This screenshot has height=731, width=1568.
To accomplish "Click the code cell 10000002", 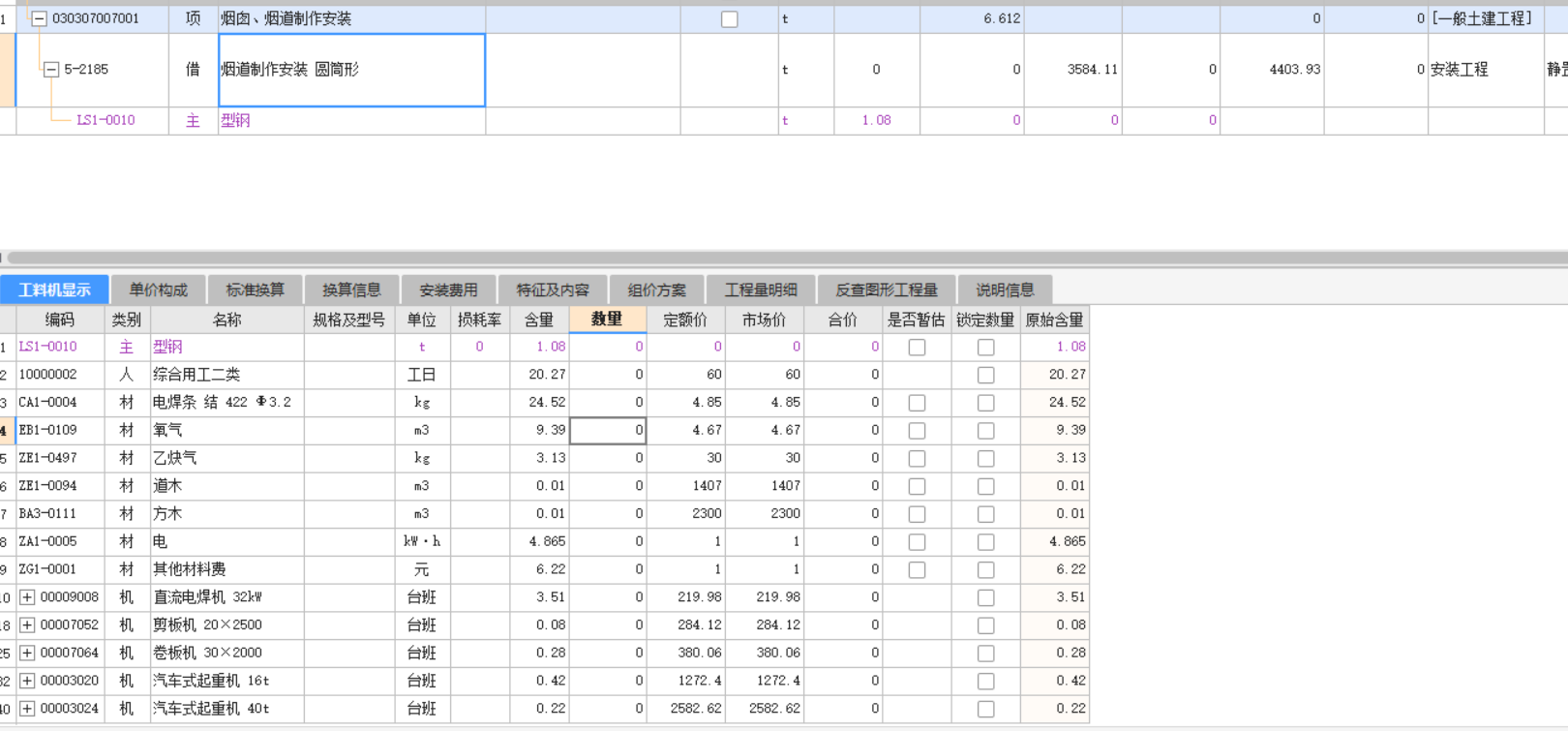I will tap(59, 375).
